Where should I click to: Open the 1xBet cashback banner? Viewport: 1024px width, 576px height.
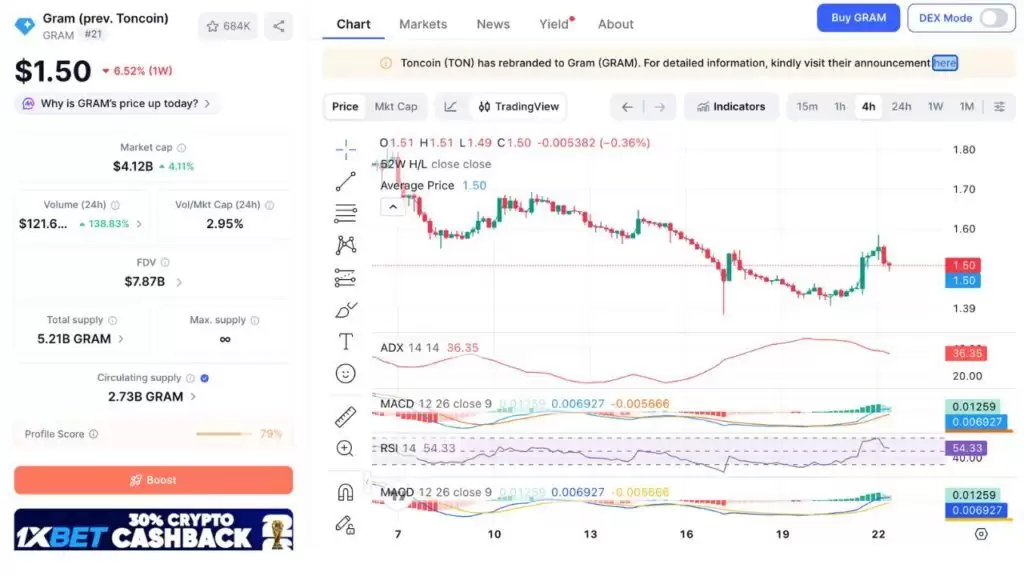[x=153, y=530]
